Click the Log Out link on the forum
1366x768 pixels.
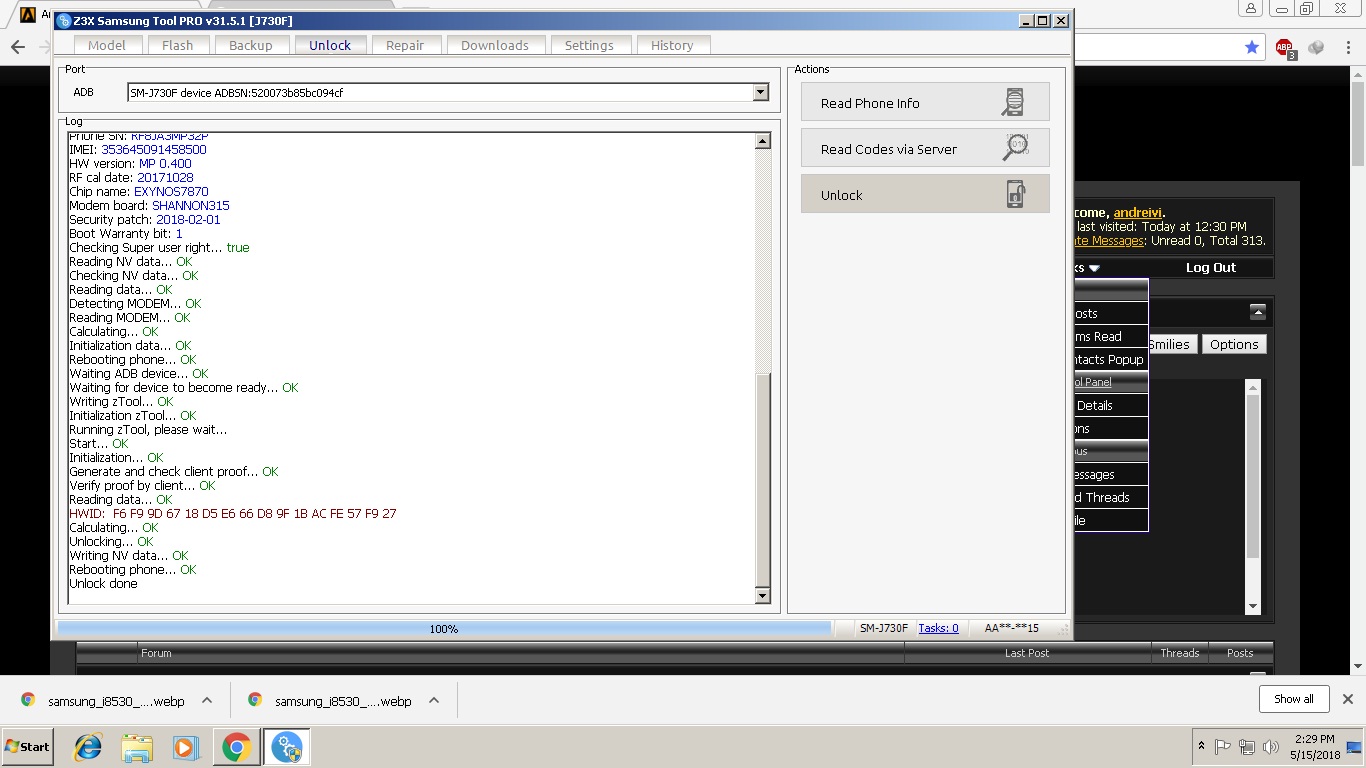(x=1211, y=268)
